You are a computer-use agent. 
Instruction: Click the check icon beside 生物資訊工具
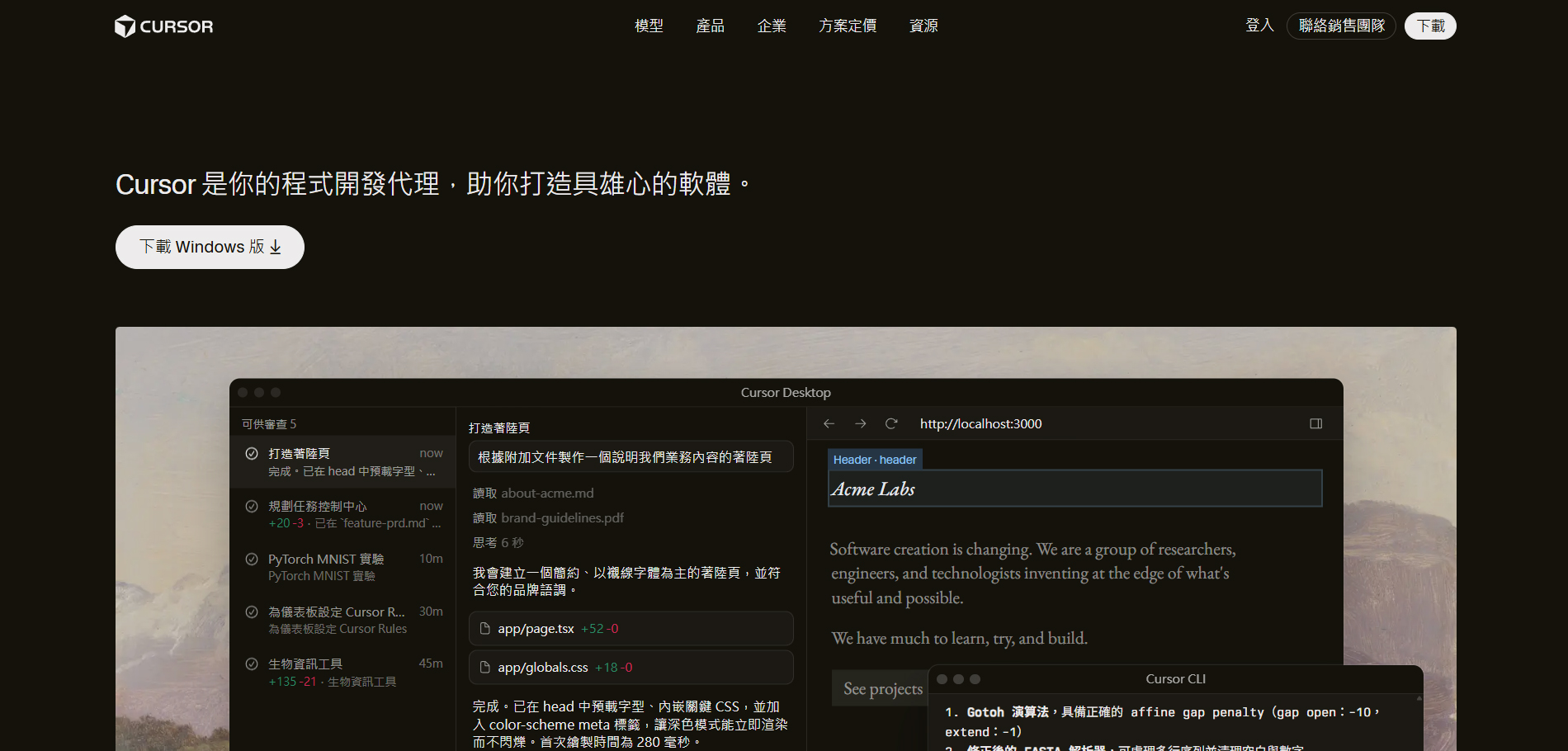click(252, 664)
